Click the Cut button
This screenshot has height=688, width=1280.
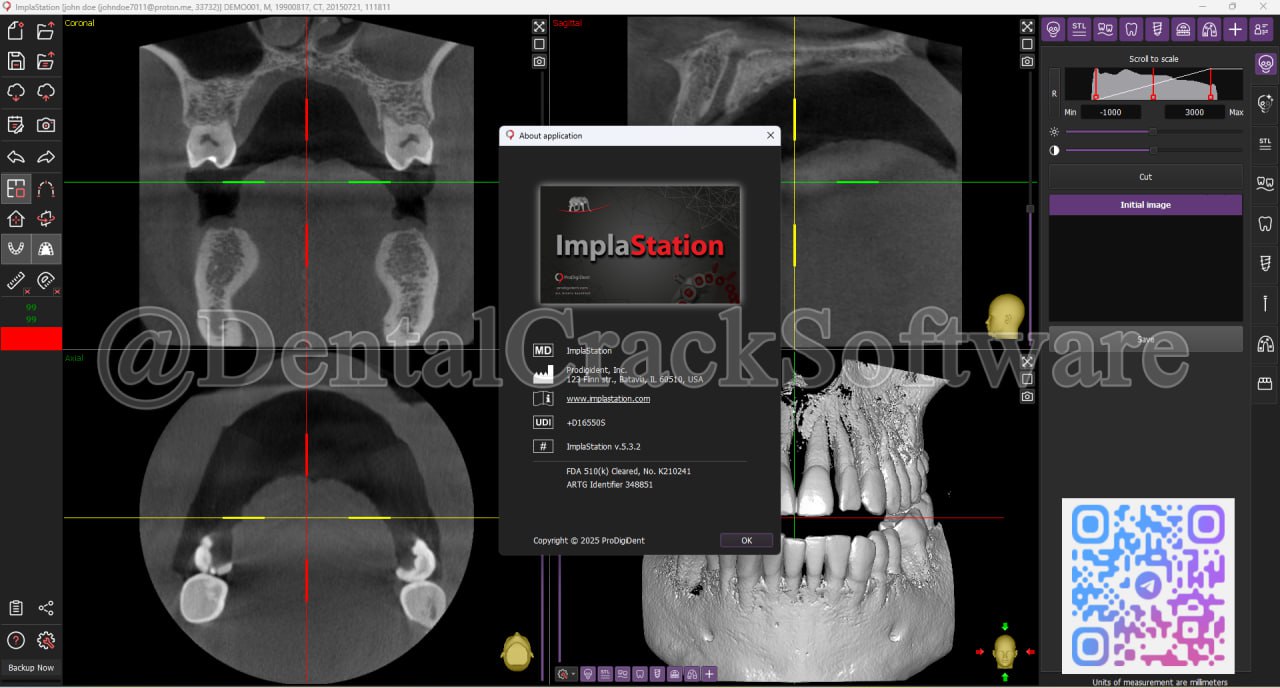click(x=1146, y=177)
